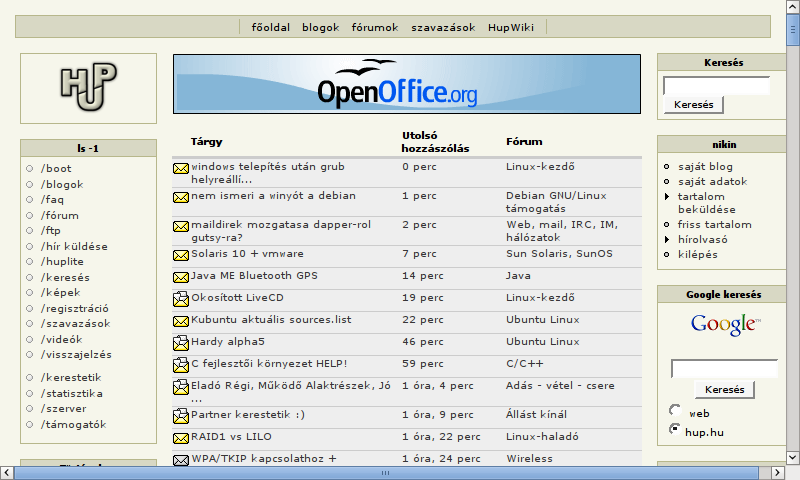Open the /boot sidebar link
800x480 pixels.
(56, 169)
